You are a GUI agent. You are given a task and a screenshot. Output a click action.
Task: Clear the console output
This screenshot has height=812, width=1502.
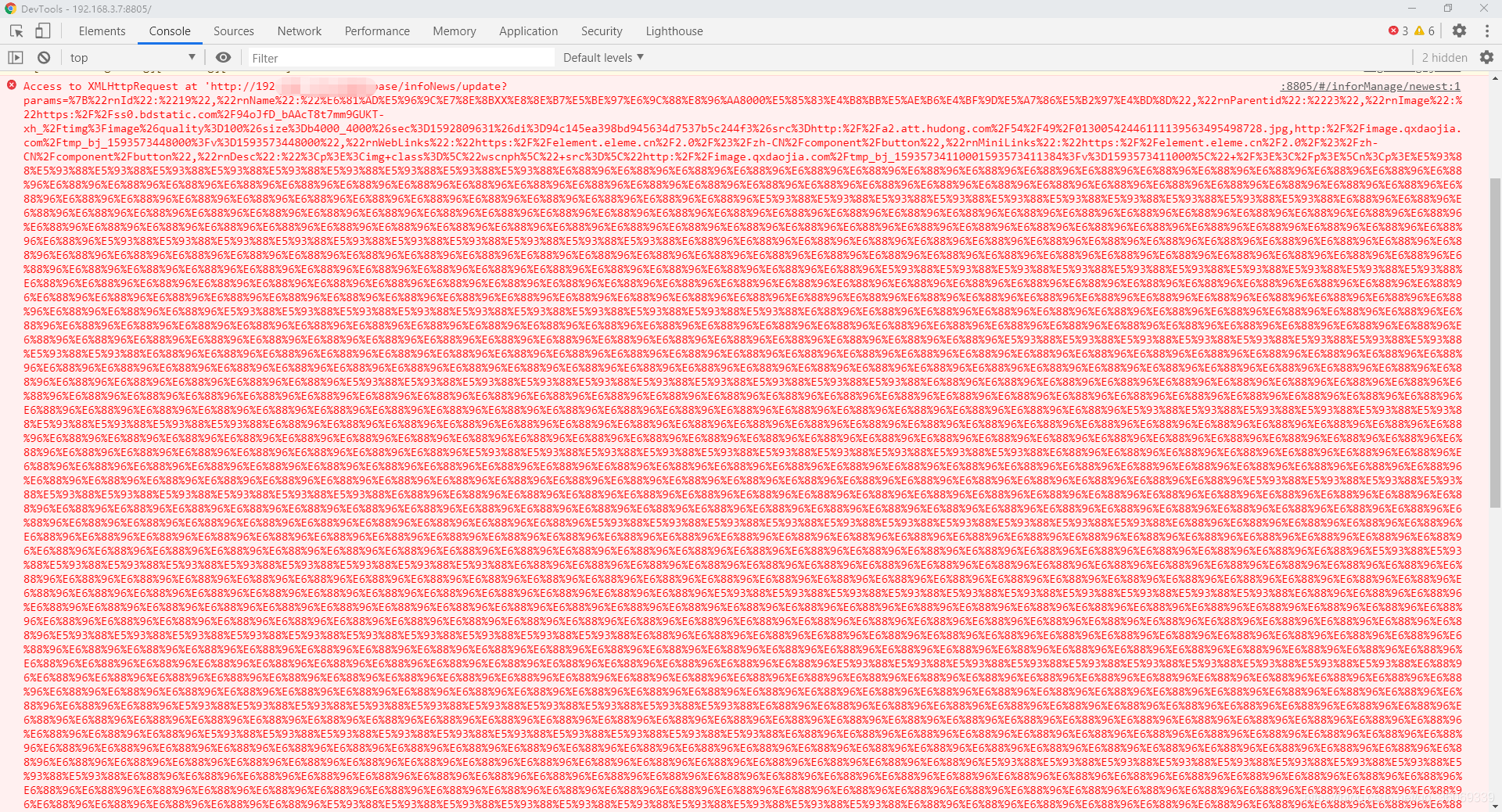tap(43, 57)
